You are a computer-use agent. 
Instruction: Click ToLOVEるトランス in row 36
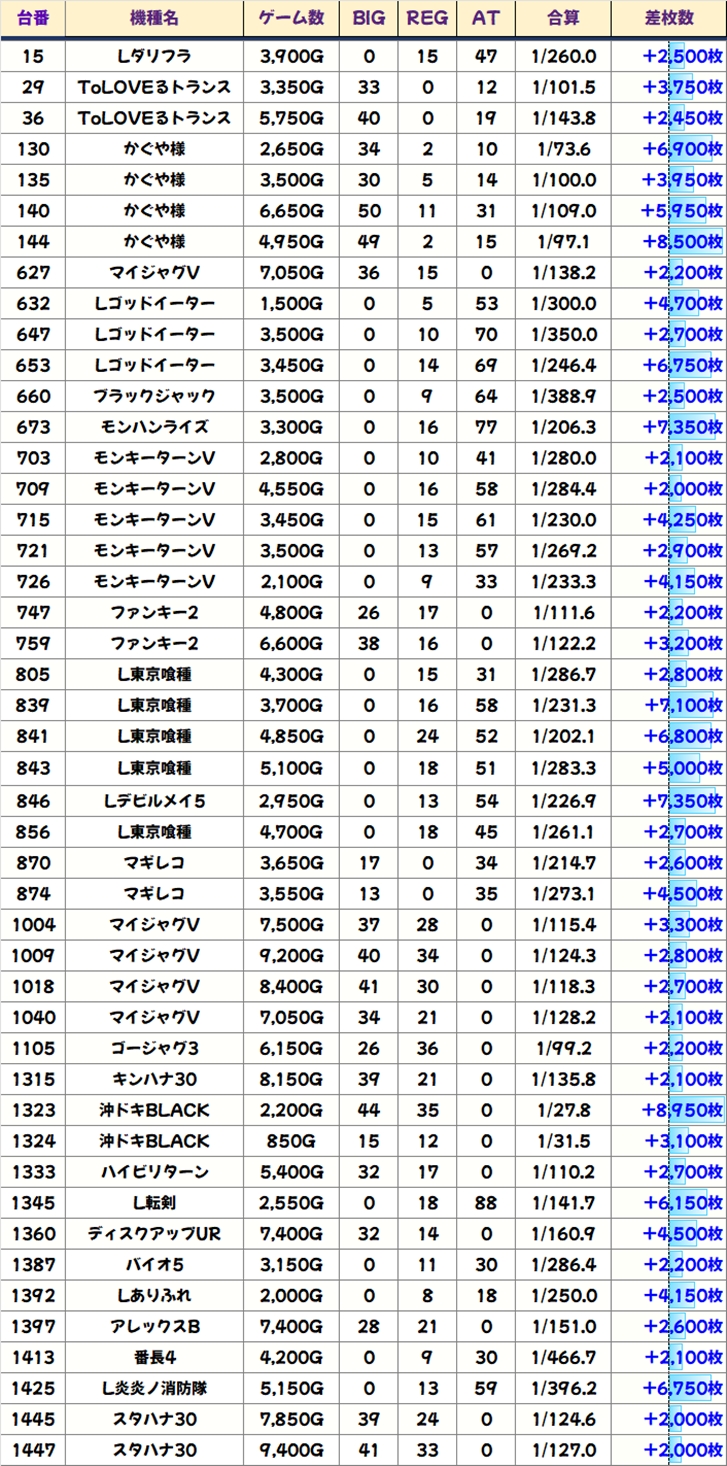tap(154, 118)
